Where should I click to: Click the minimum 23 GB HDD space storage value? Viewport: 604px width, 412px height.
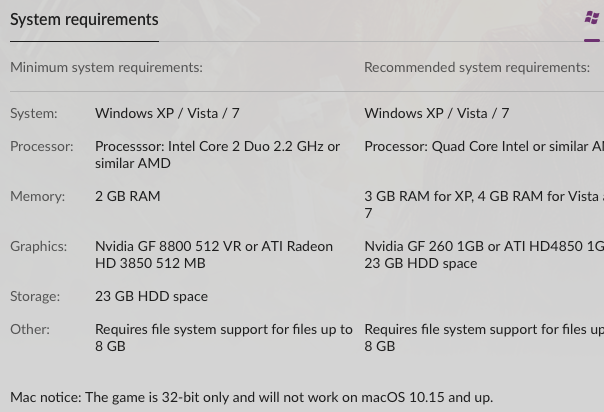(151, 296)
